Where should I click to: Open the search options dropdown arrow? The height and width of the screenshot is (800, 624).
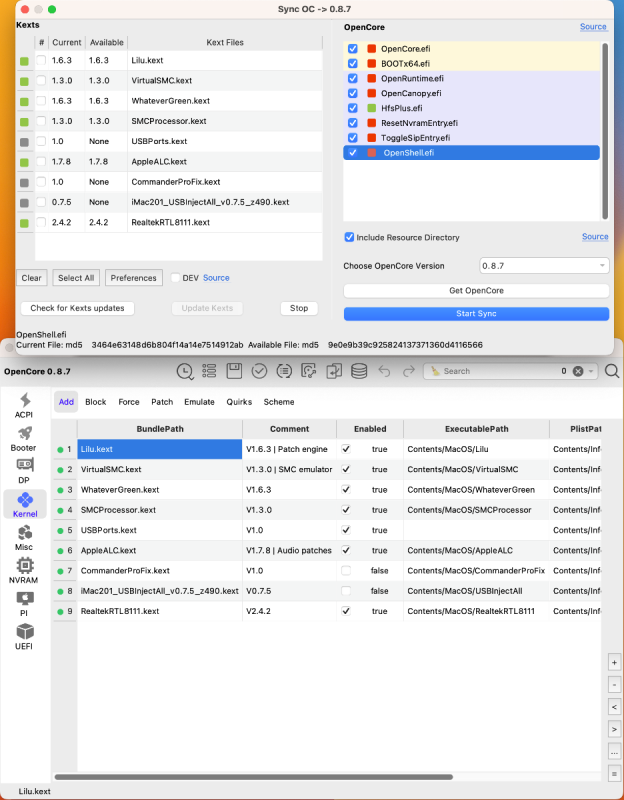point(591,371)
